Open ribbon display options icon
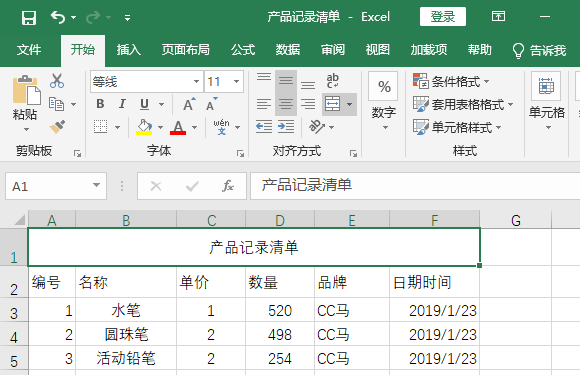This screenshot has height=375, width=580. [x=498, y=17]
